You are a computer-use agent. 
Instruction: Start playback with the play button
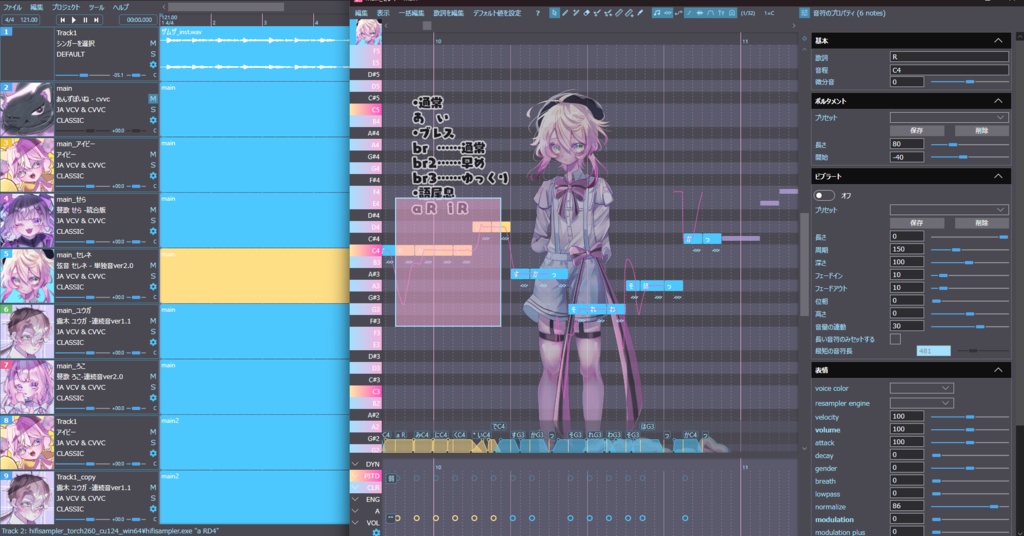click(74, 20)
